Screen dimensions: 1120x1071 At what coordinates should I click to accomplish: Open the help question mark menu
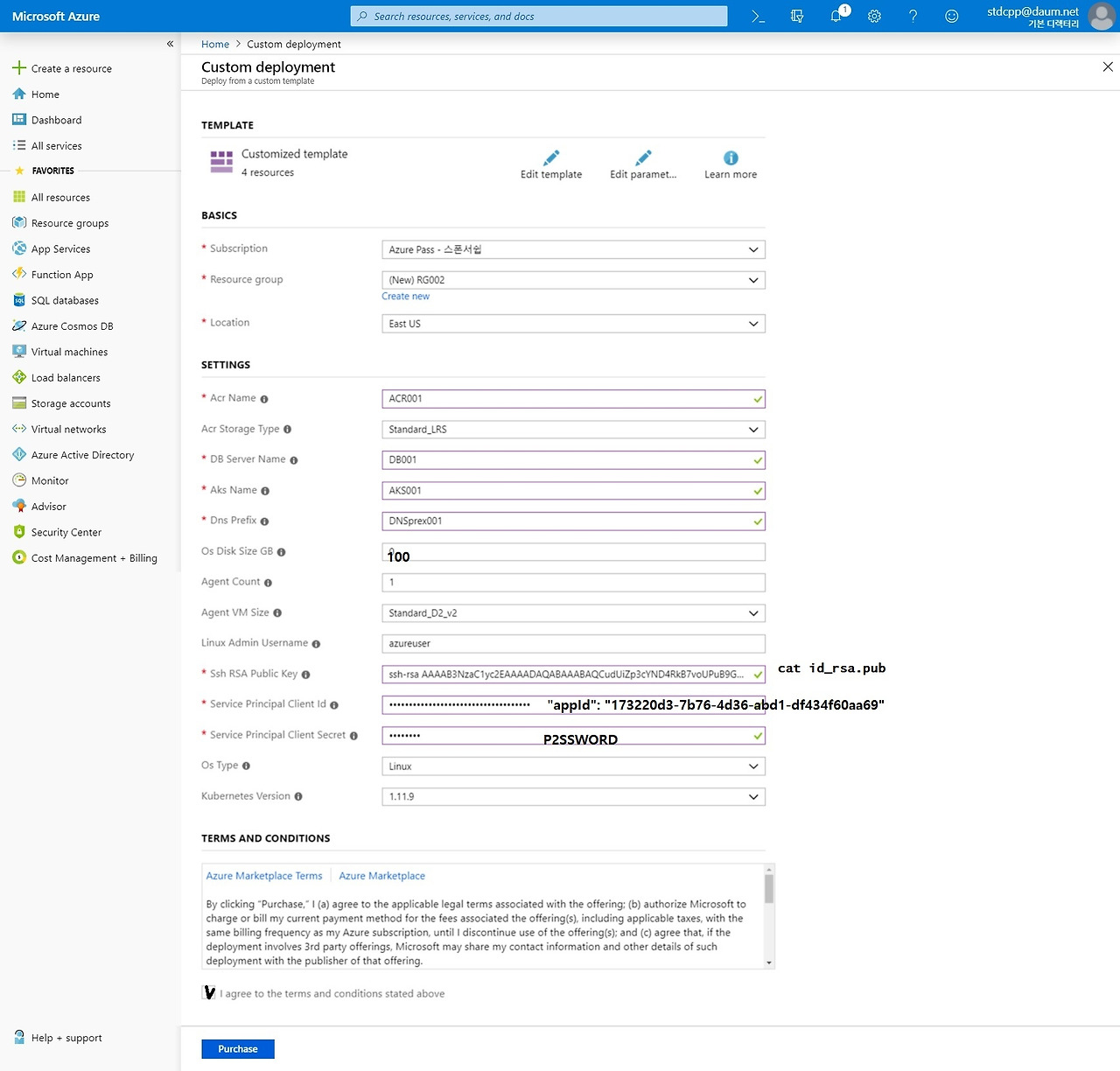[913, 17]
